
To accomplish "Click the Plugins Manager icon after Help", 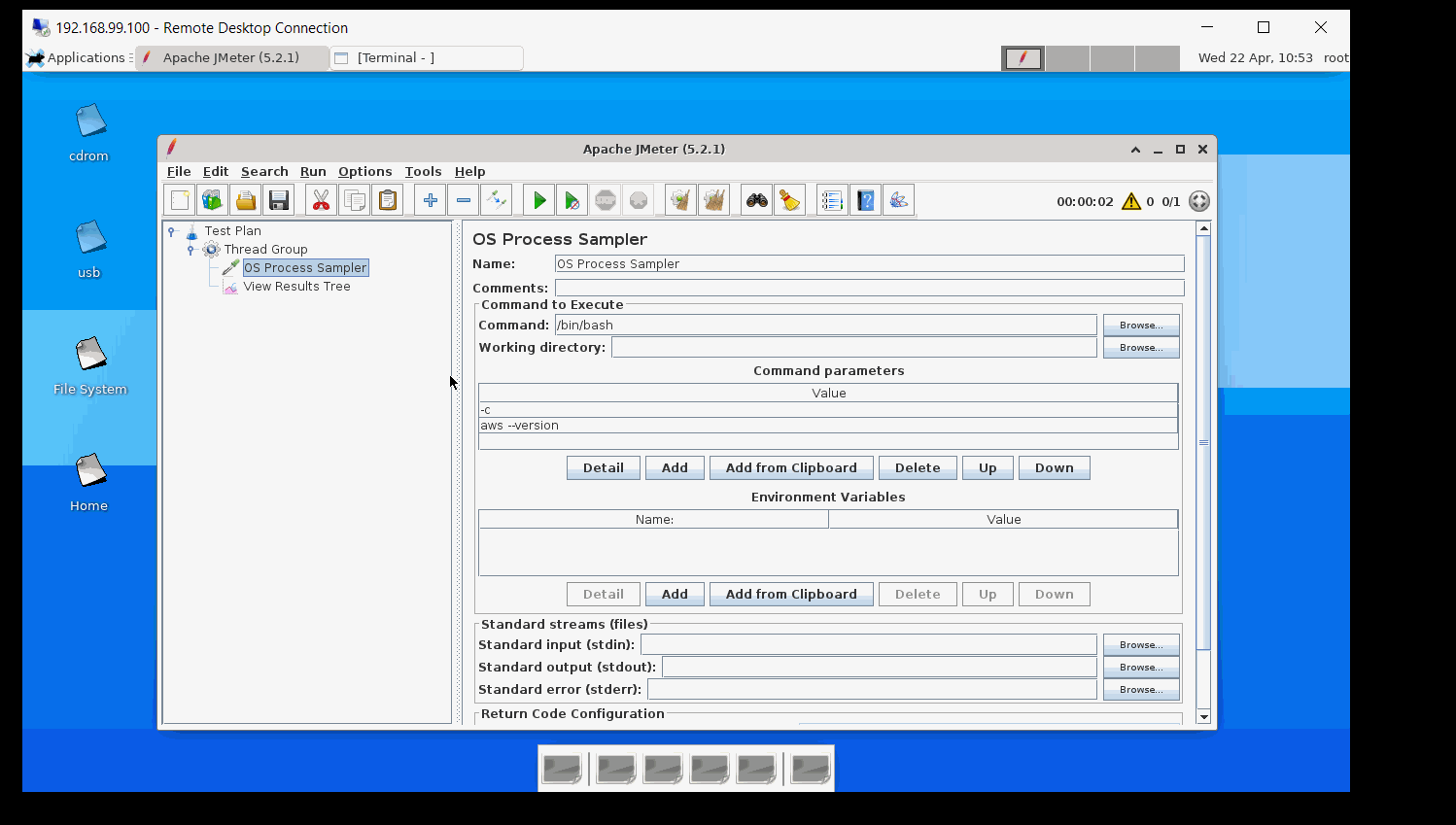I will pos(898,200).
